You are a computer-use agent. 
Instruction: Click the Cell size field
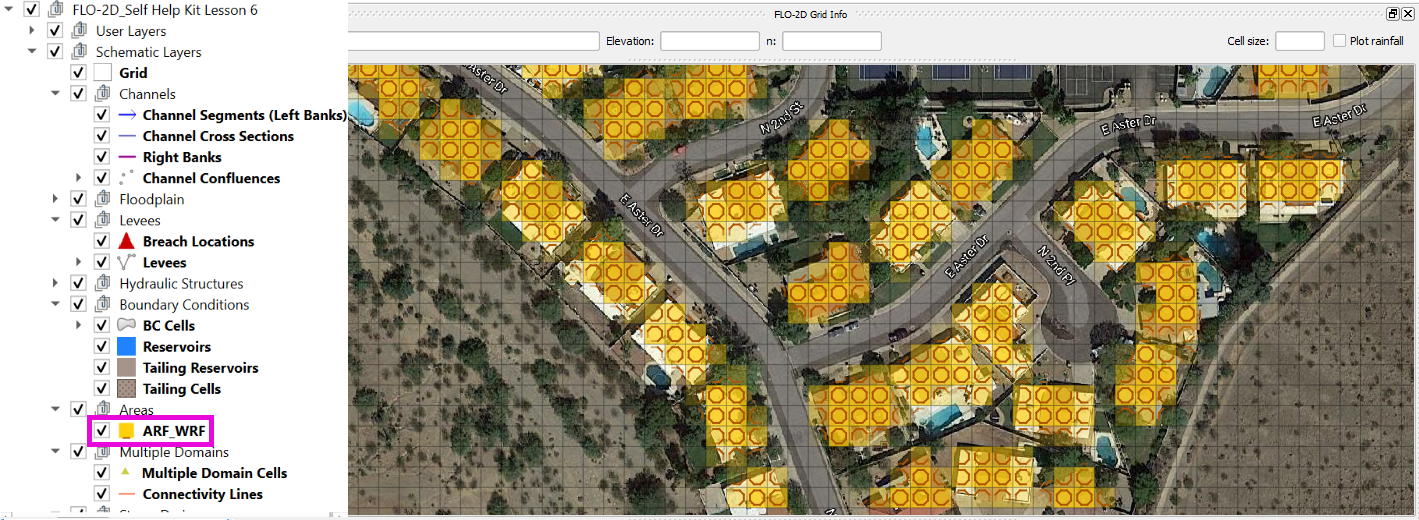click(1299, 41)
